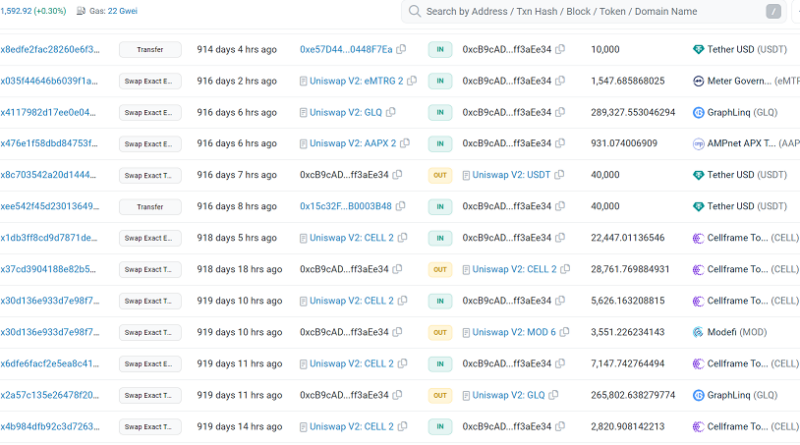Click the AMPnet APX token icon

(698, 144)
